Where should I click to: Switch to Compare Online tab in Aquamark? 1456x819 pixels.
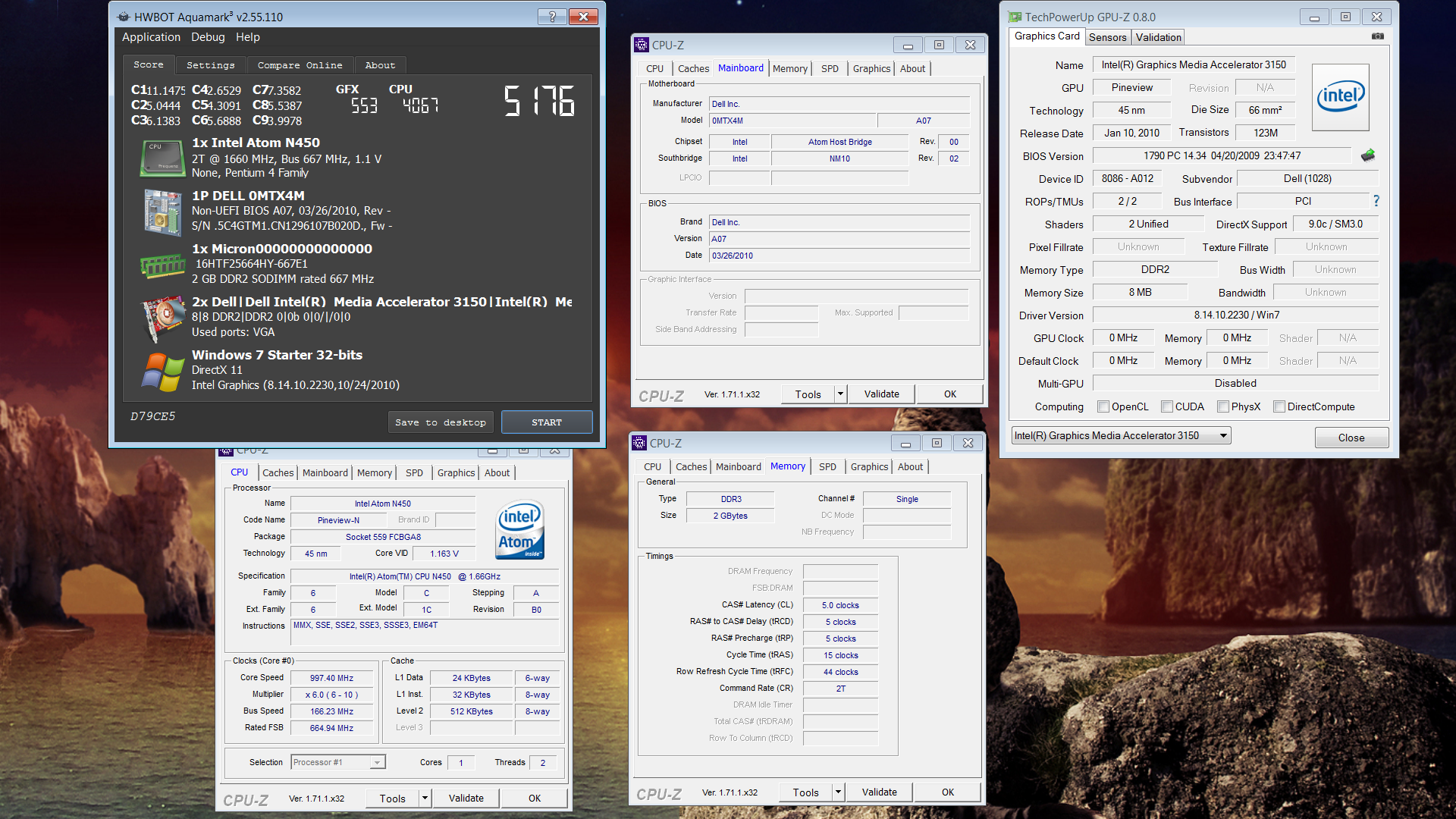[x=300, y=65]
